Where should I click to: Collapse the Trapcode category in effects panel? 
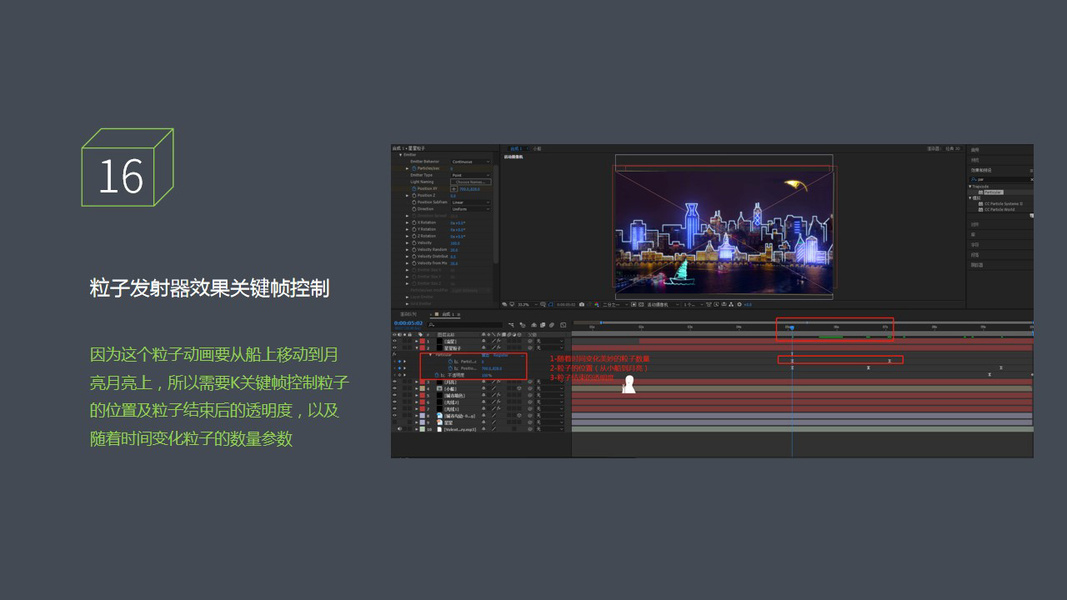[970, 186]
